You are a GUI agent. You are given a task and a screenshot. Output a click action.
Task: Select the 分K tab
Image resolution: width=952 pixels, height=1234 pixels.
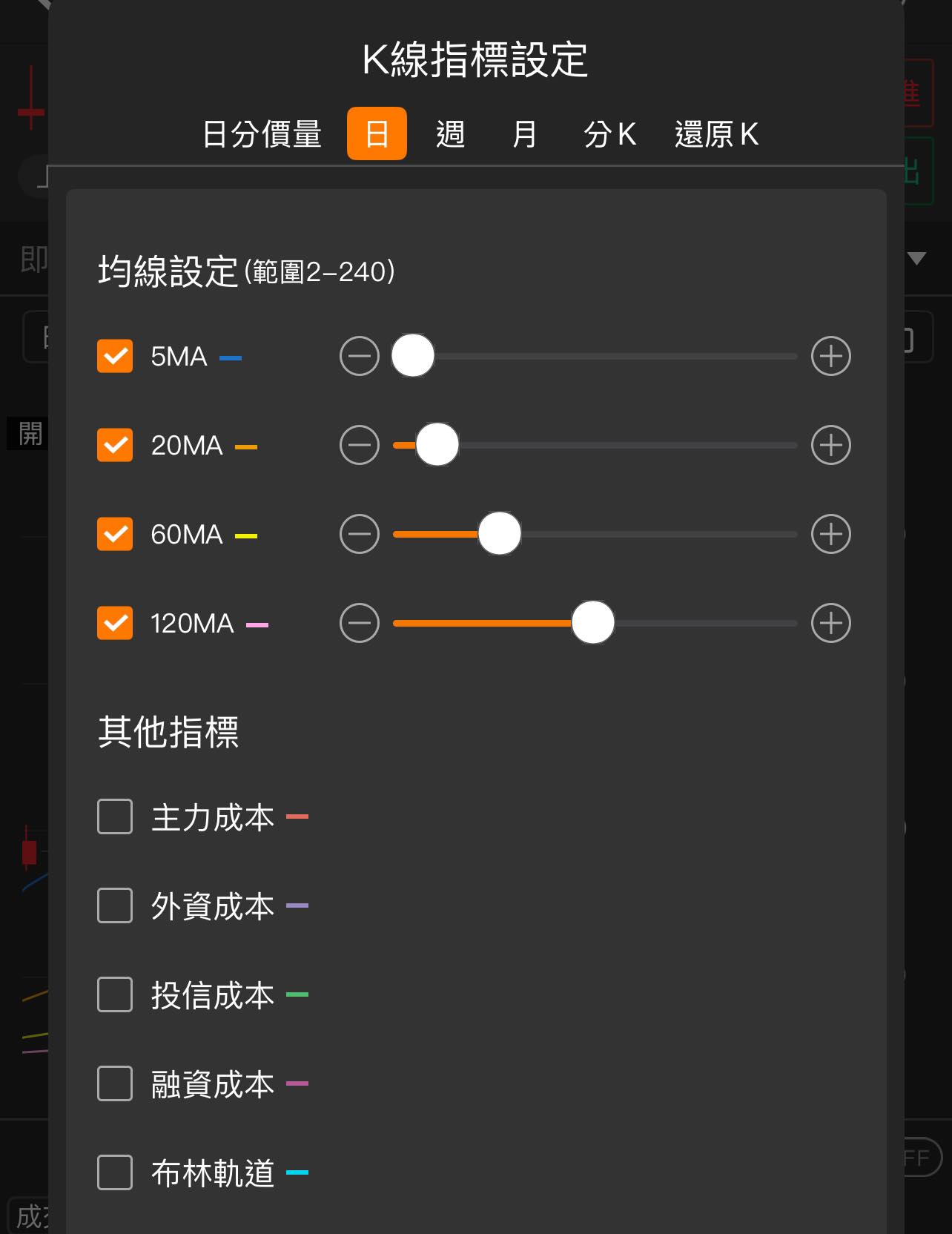tap(609, 133)
